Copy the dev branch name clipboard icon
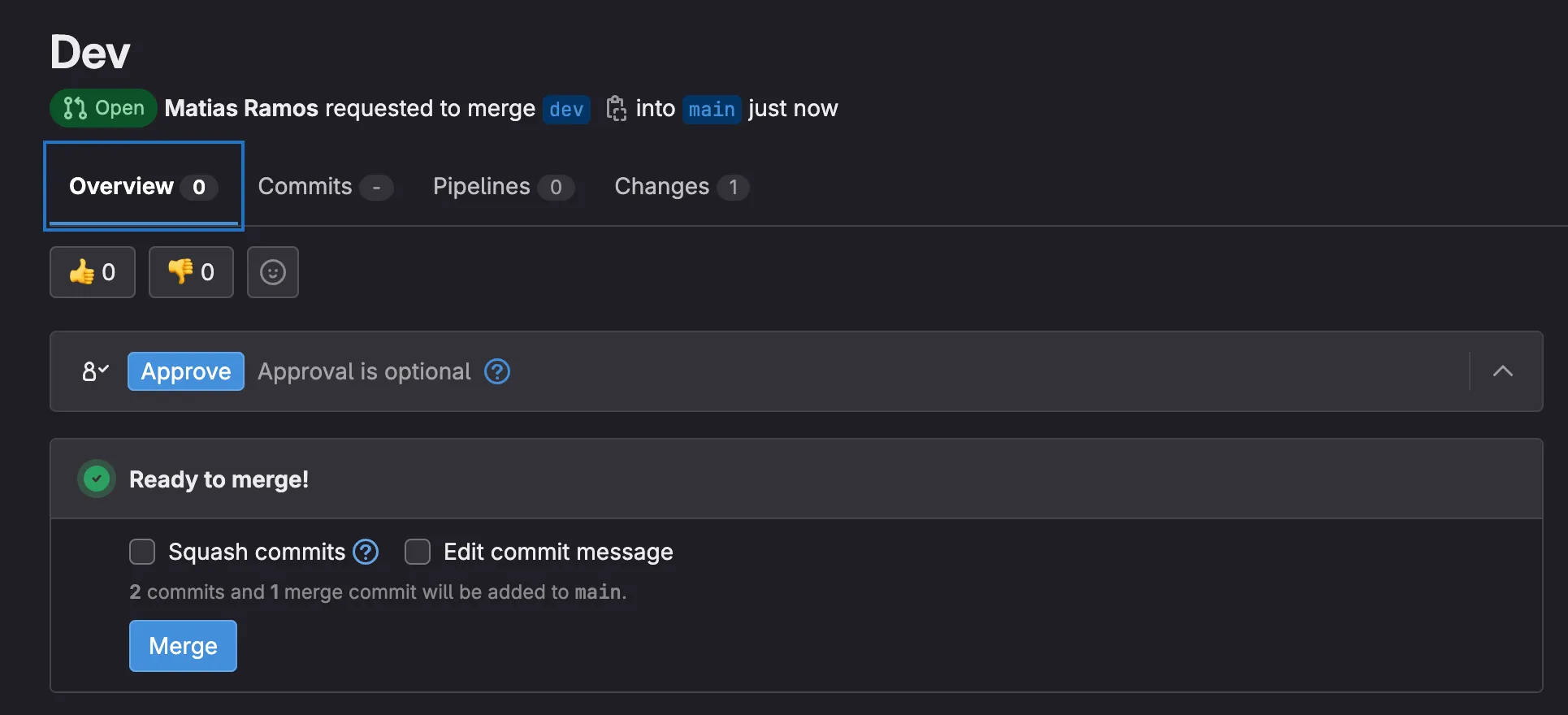This screenshot has width=1568, height=715. [x=616, y=108]
